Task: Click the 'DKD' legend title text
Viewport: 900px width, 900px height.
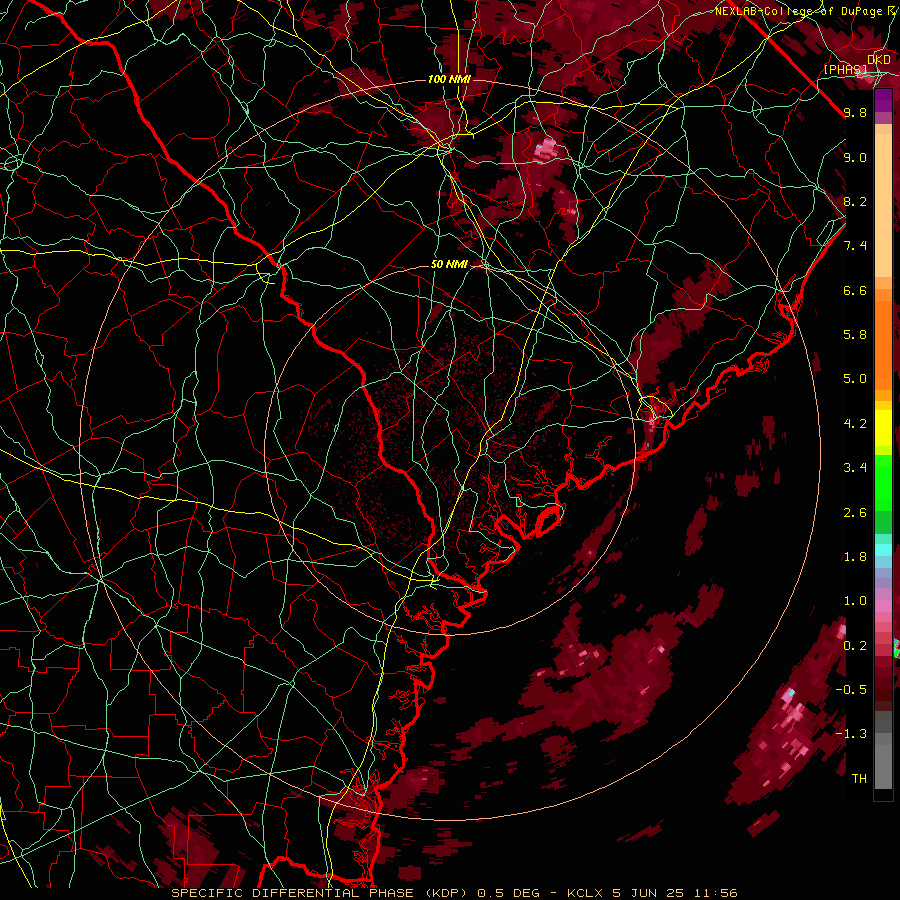Action: [x=878, y=59]
